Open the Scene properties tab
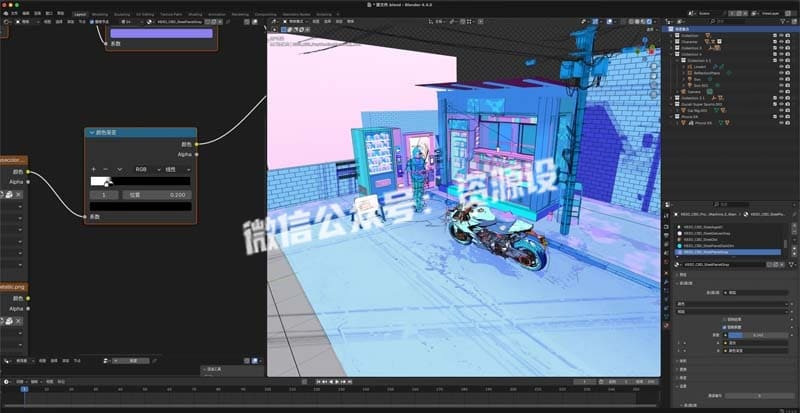800x413 pixels. pyautogui.click(x=666, y=253)
